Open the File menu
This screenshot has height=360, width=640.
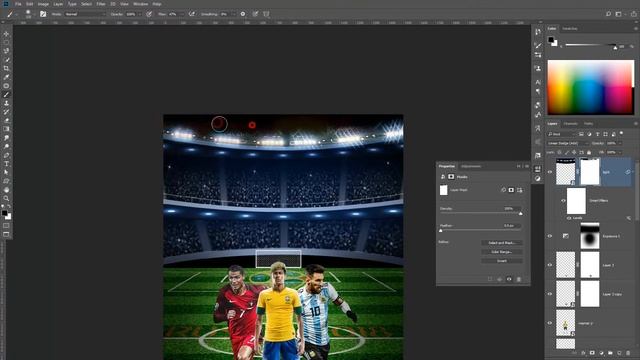18,4
